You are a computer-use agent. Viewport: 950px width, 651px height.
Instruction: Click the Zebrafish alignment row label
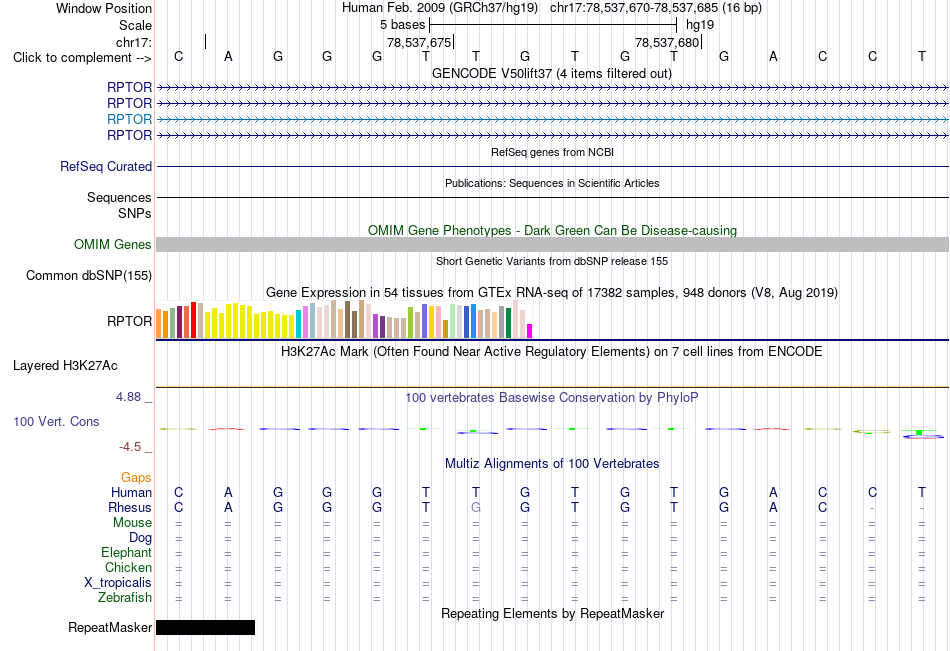tap(125, 598)
